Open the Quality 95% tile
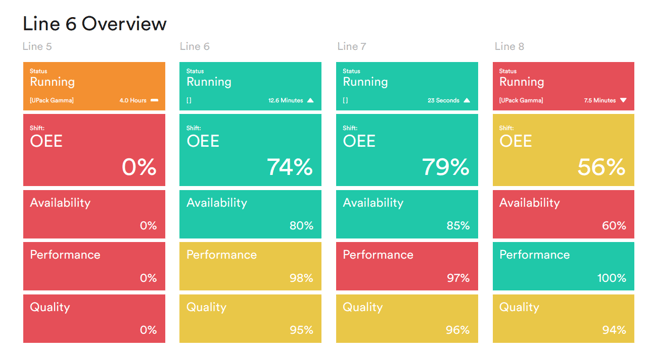The height and width of the screenshot is (360, 650). pyautogui.click(x=250, y=319)
